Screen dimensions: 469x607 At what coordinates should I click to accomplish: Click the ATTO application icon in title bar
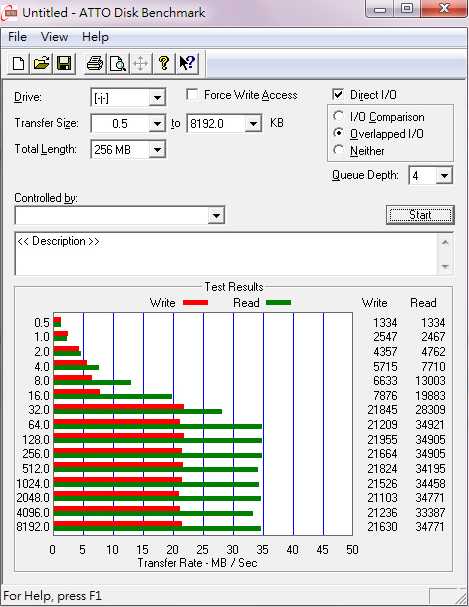[x=9, y=13]
